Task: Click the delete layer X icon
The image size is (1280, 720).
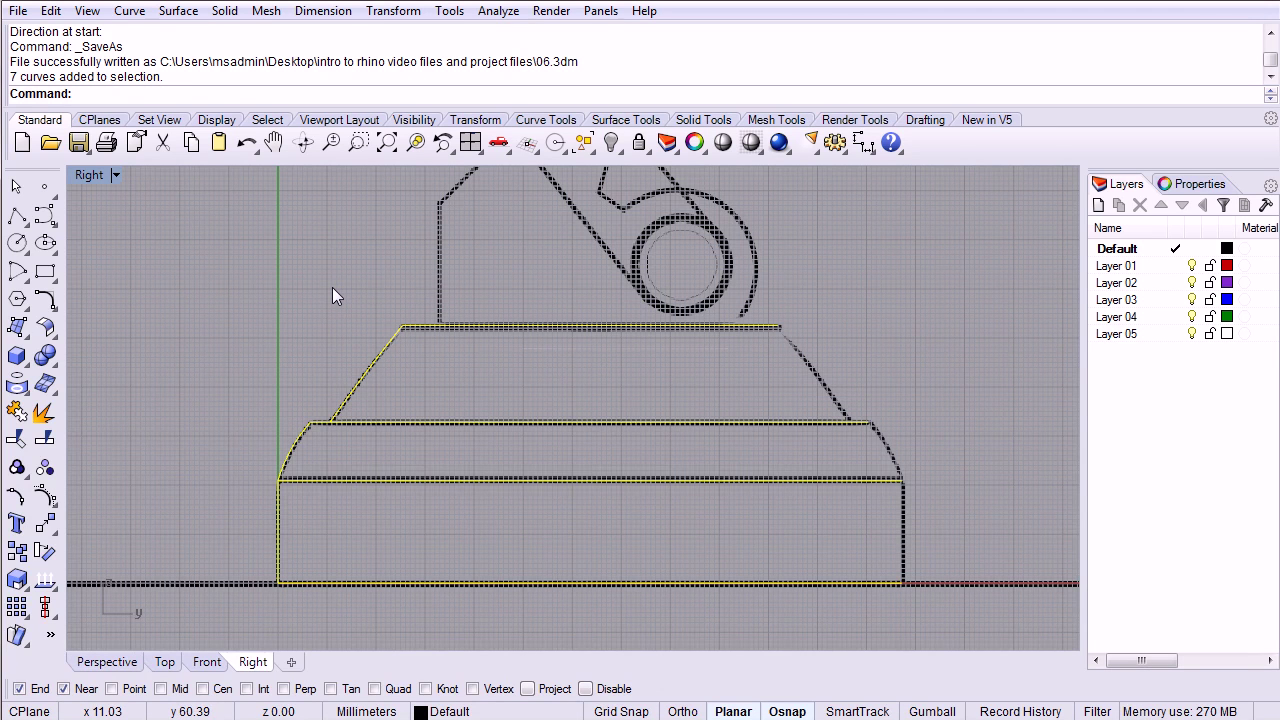Action: (x=1140, y=205)
